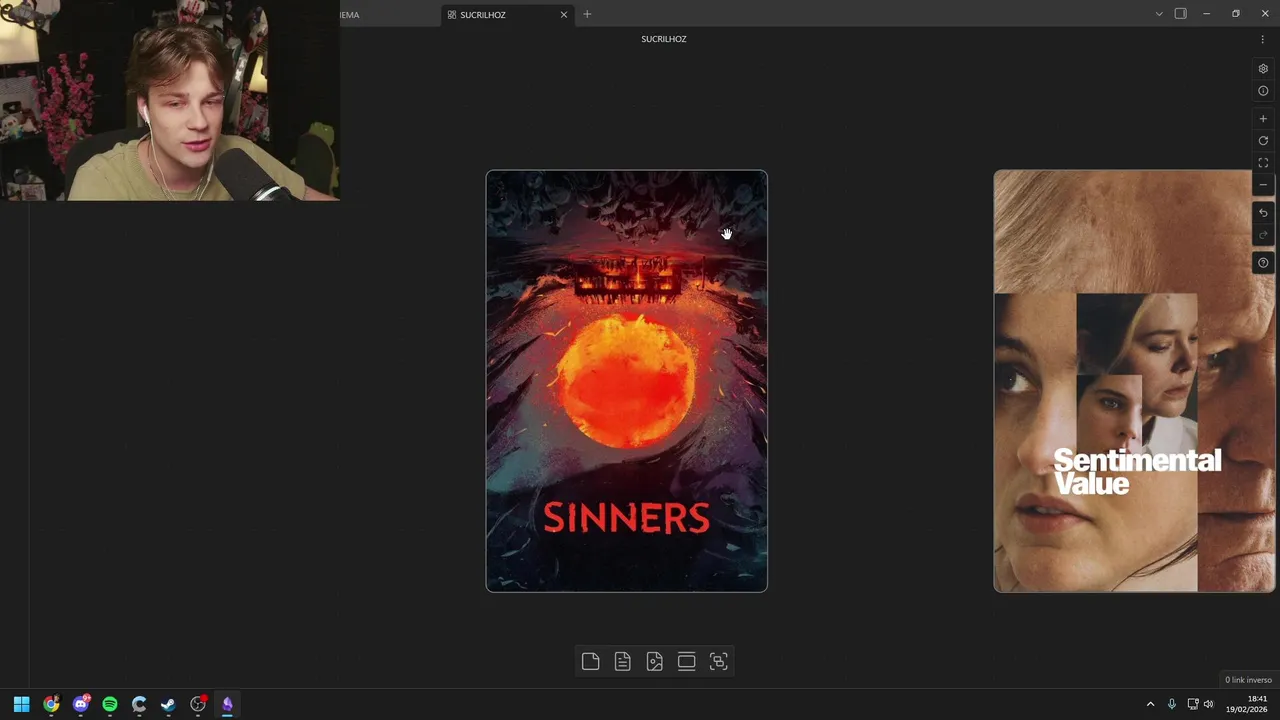Open the white C app in taskbar
The height and width of the screenshot is (720, 1280).
(x=139, y=704)
